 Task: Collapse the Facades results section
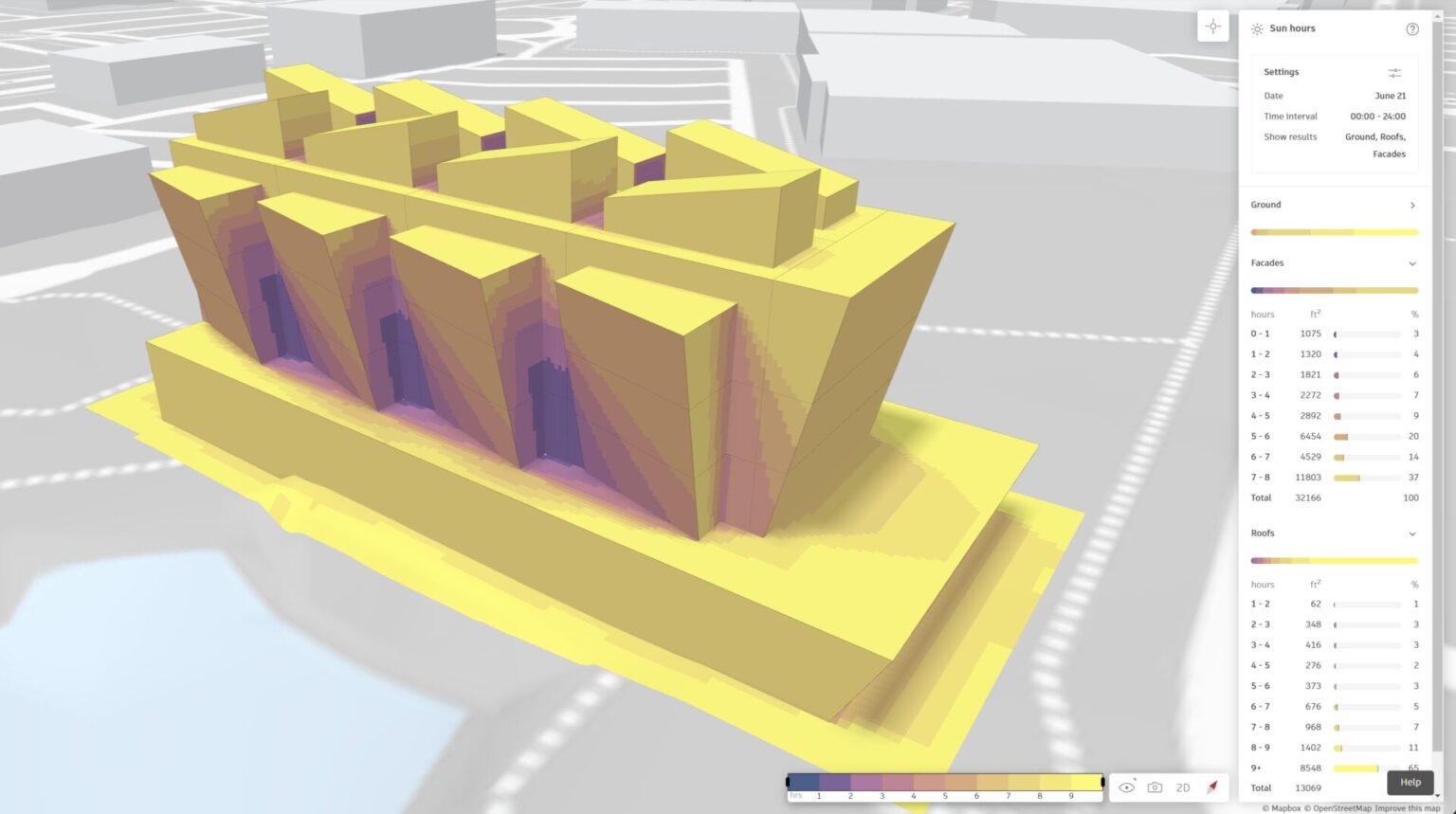point(1411,263)
